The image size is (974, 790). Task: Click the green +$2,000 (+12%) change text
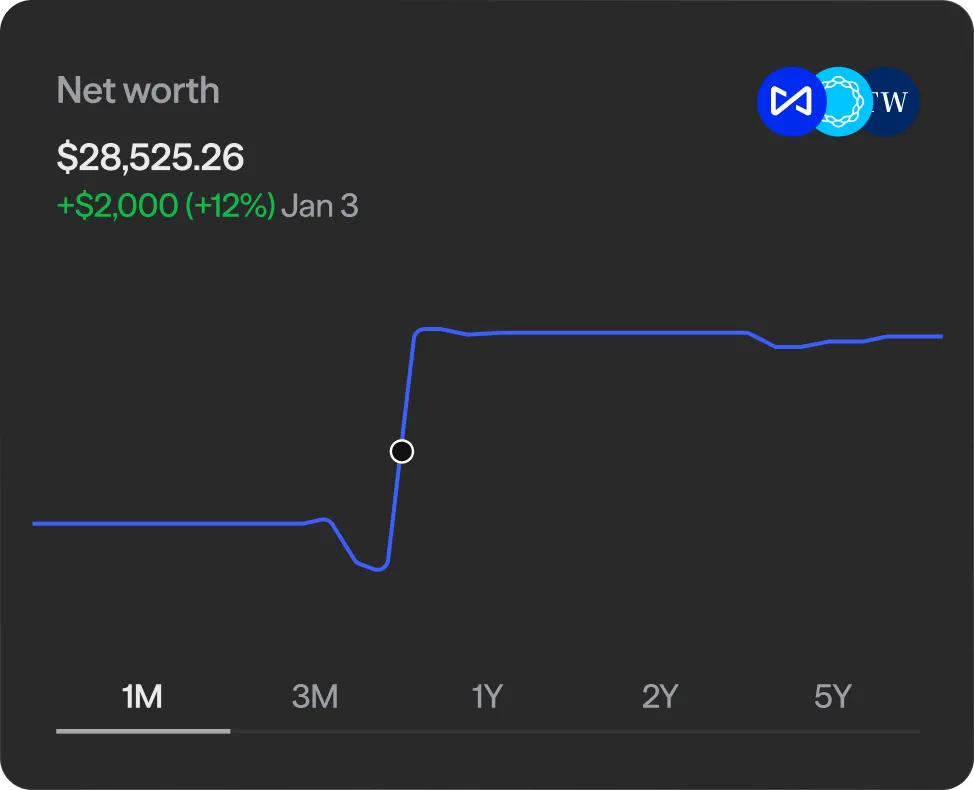coord(165,206)
